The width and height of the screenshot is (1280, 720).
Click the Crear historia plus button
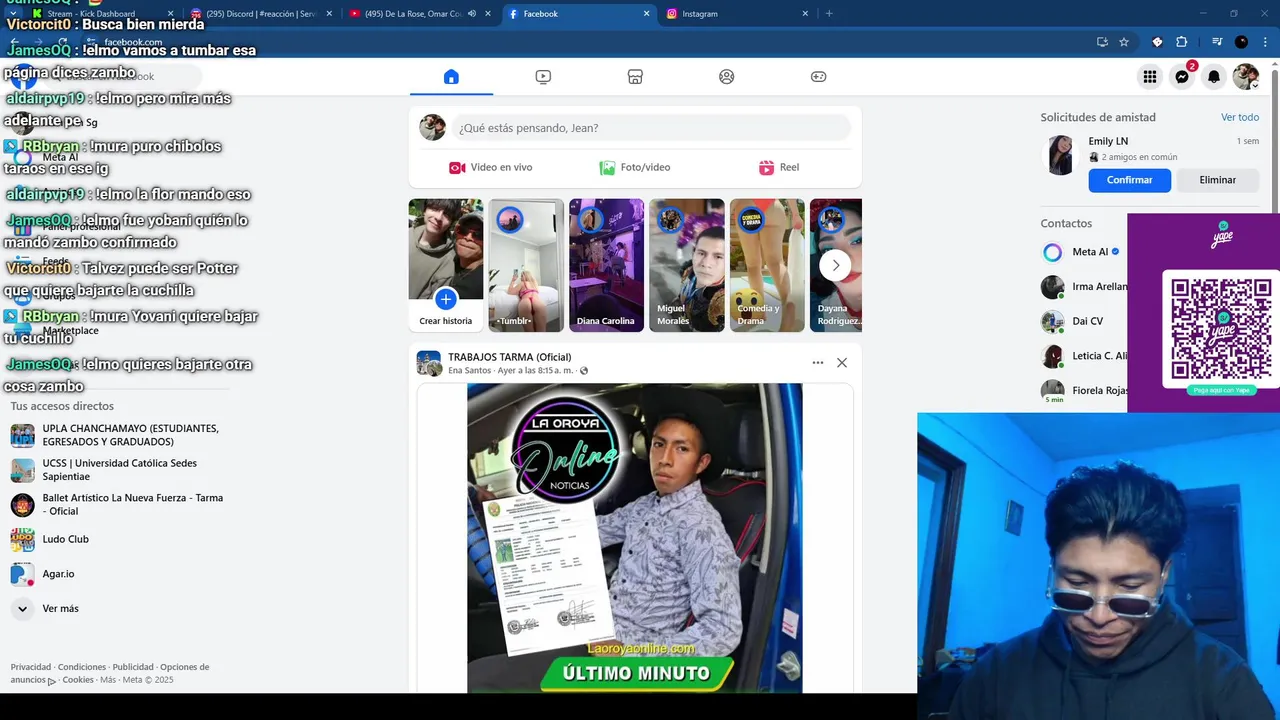pyautogui.click(x=446, y=299)
